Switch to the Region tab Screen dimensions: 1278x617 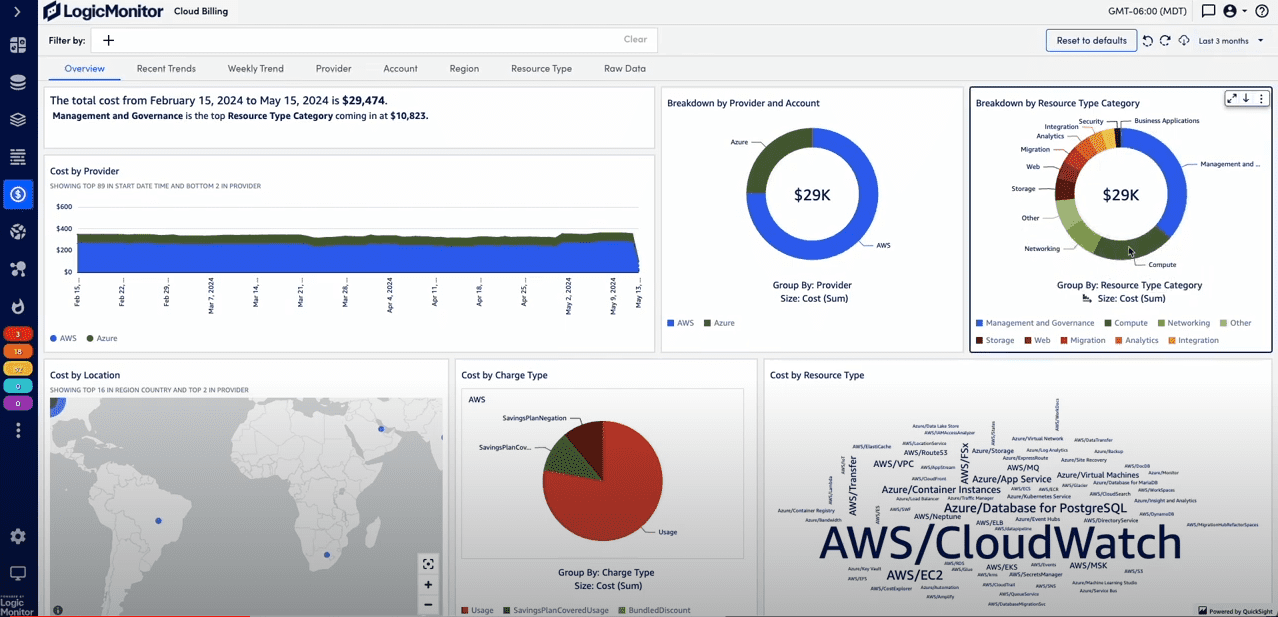(x=464, y=69)
